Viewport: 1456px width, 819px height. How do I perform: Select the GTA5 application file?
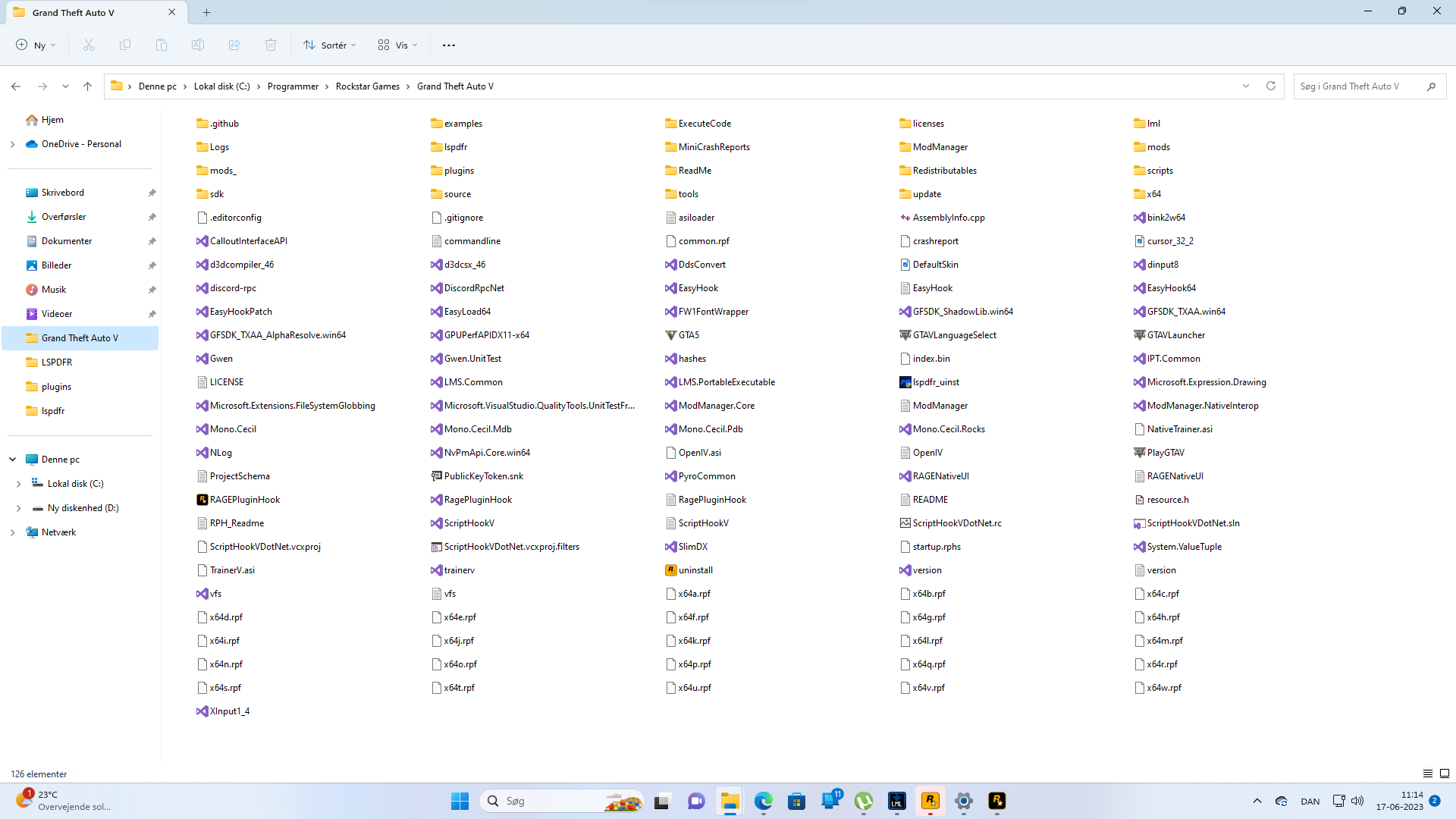click(x=689, y=335)
